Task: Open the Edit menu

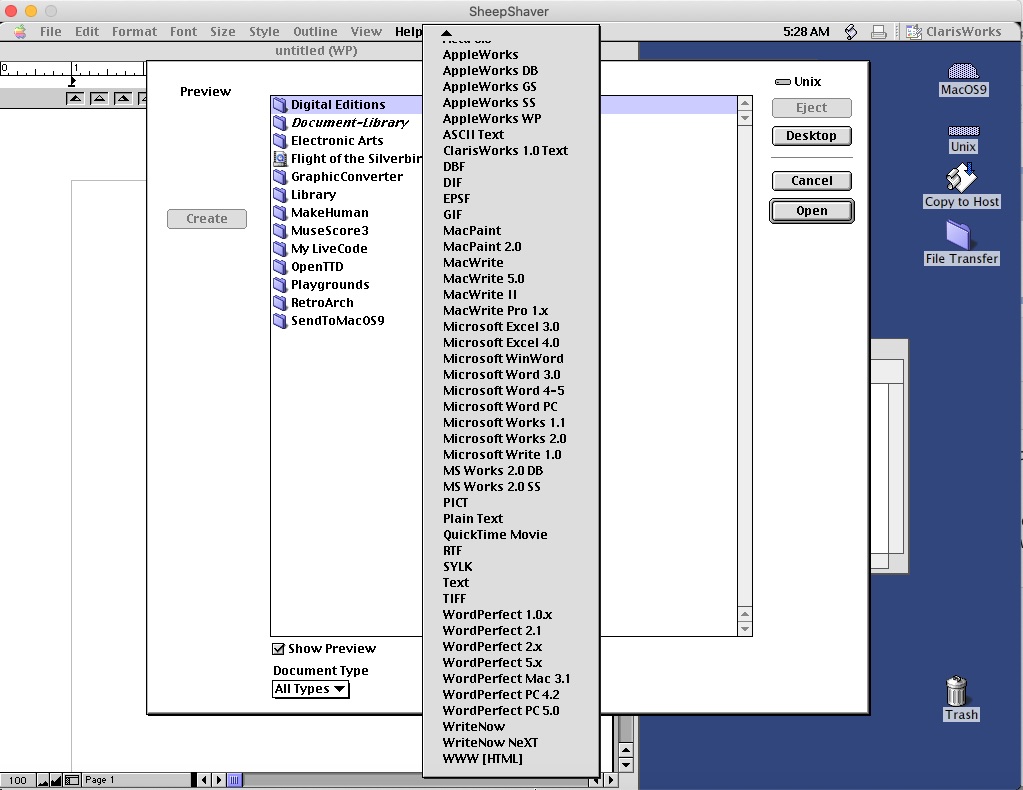Action: 87,31
